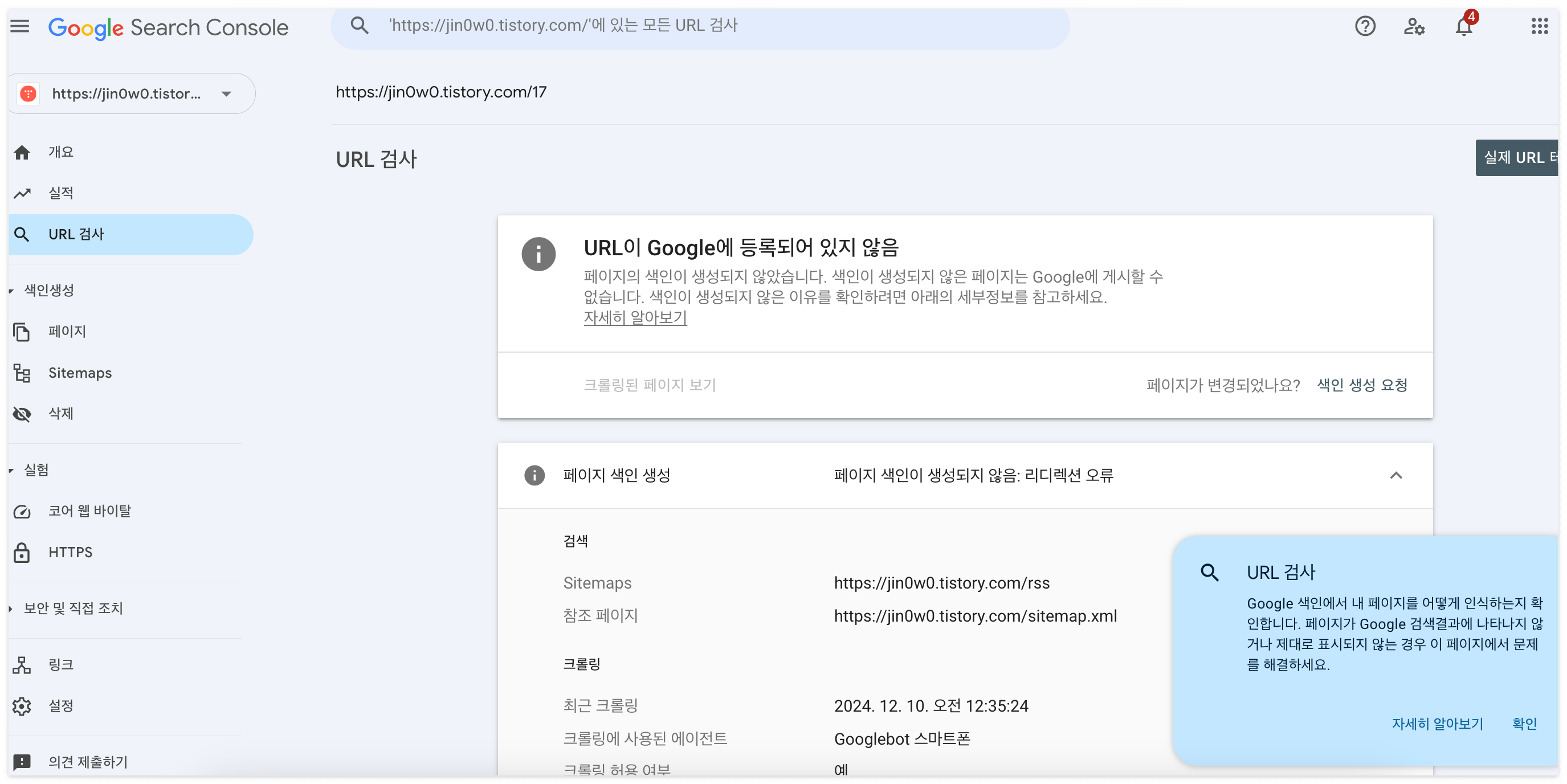Click the gauge icon beside 코어 웹 바이탈

pos(22,511)
